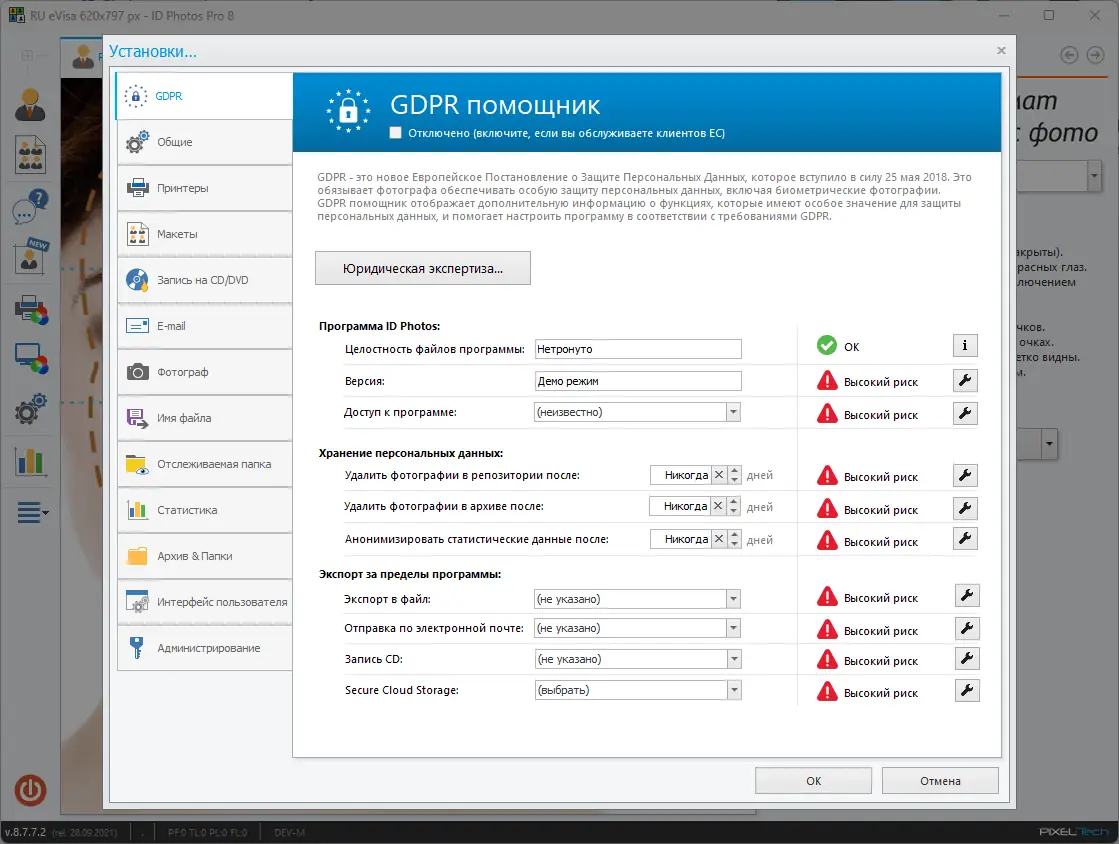Open the Запись на CD/DVD tab

204,280
